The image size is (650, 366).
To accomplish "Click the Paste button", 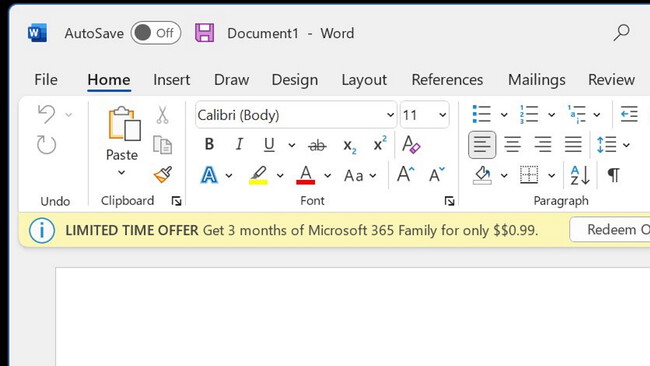I will tap(122, 142).
